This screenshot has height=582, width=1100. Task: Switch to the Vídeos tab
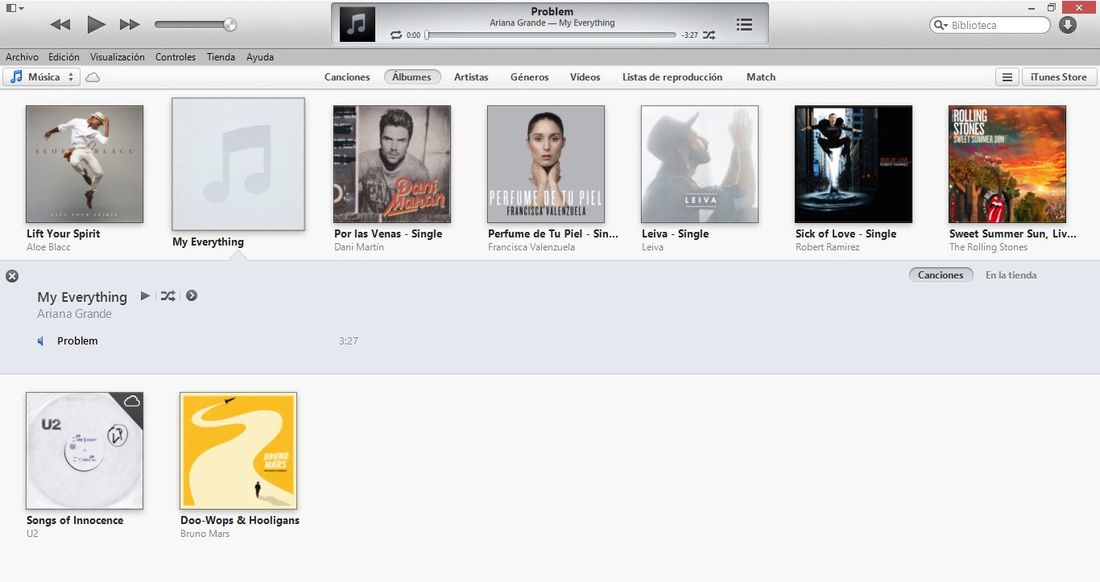tap(584, 77)
